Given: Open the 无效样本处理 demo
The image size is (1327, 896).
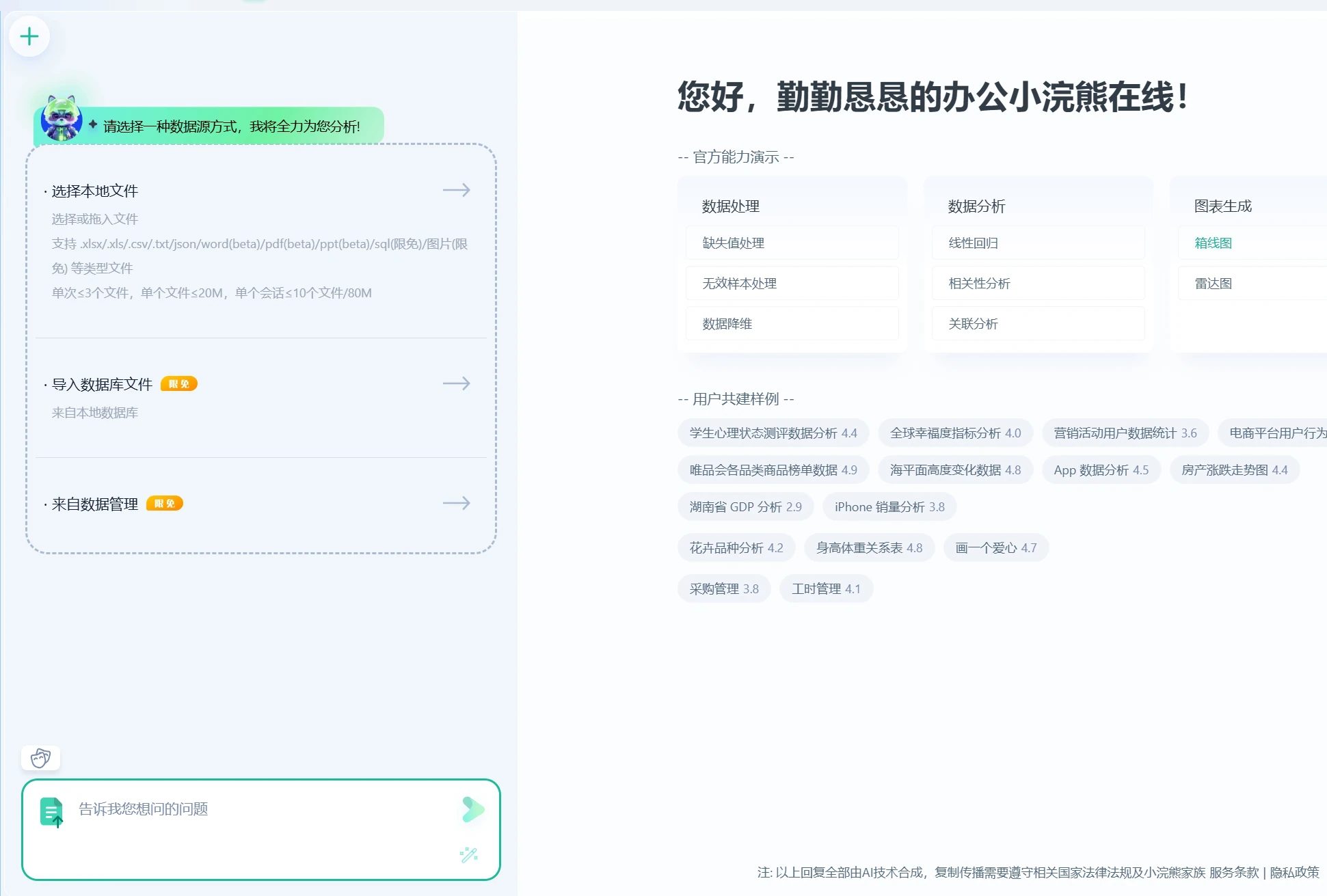Looking at the screenshot, I should (792, 283).
